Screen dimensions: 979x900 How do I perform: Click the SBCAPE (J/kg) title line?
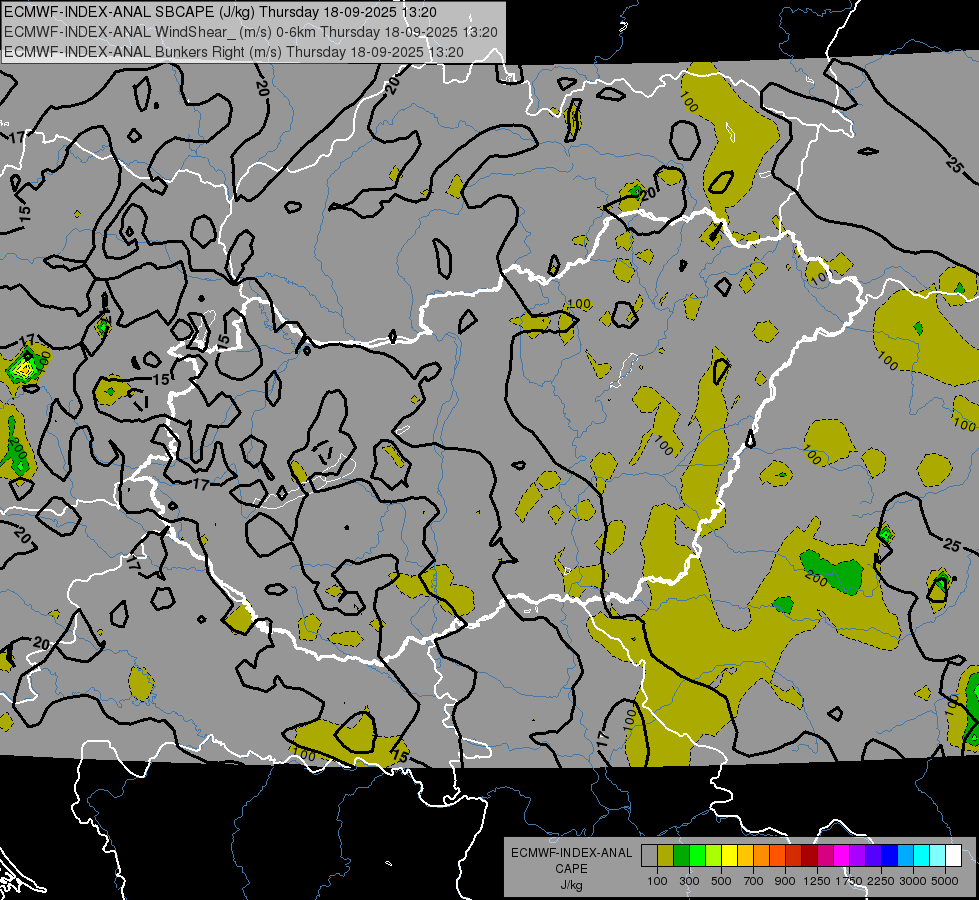[220, 12]
